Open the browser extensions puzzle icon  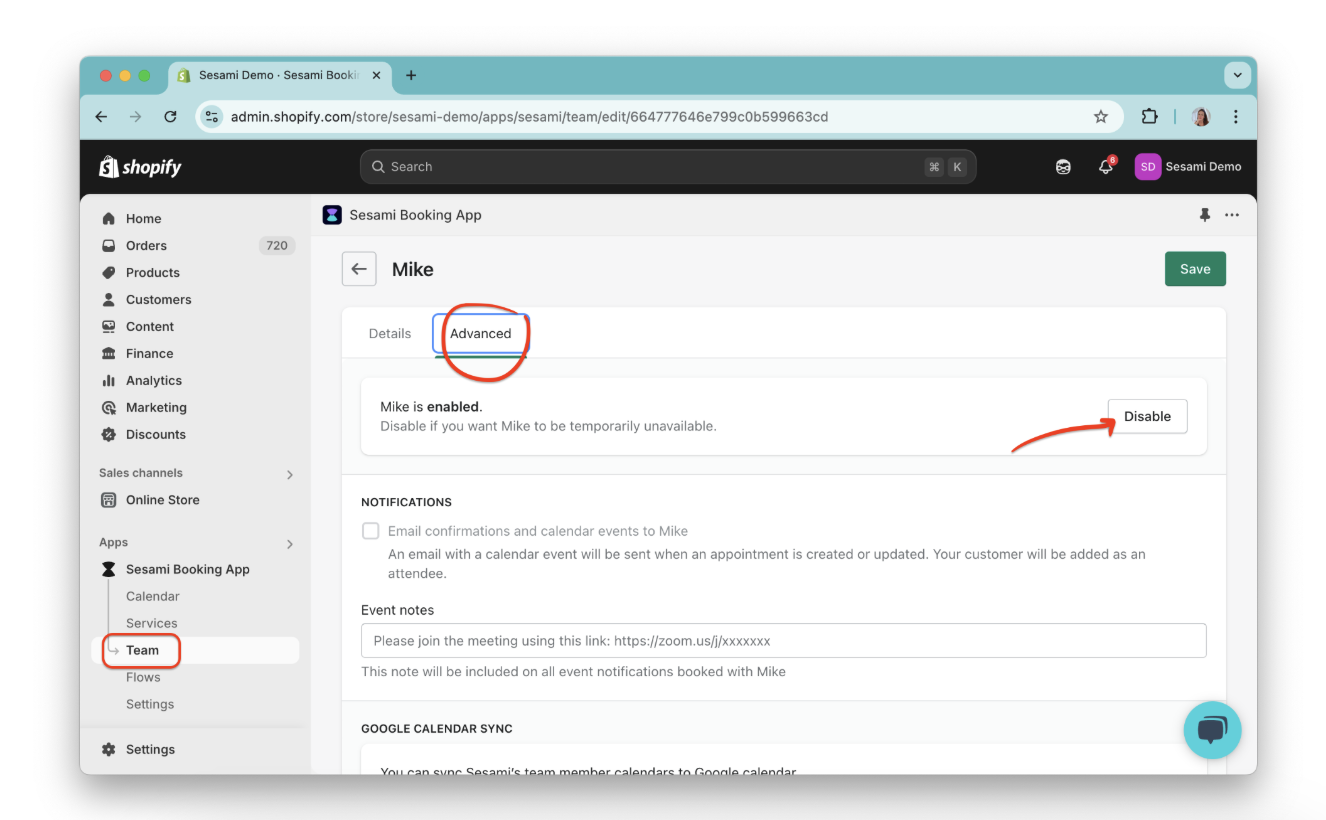coord(1149,117)
